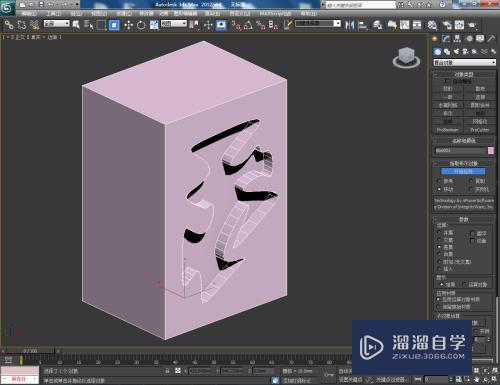Toggle the Window/Crossing selection icon

(x=114, y=25)
